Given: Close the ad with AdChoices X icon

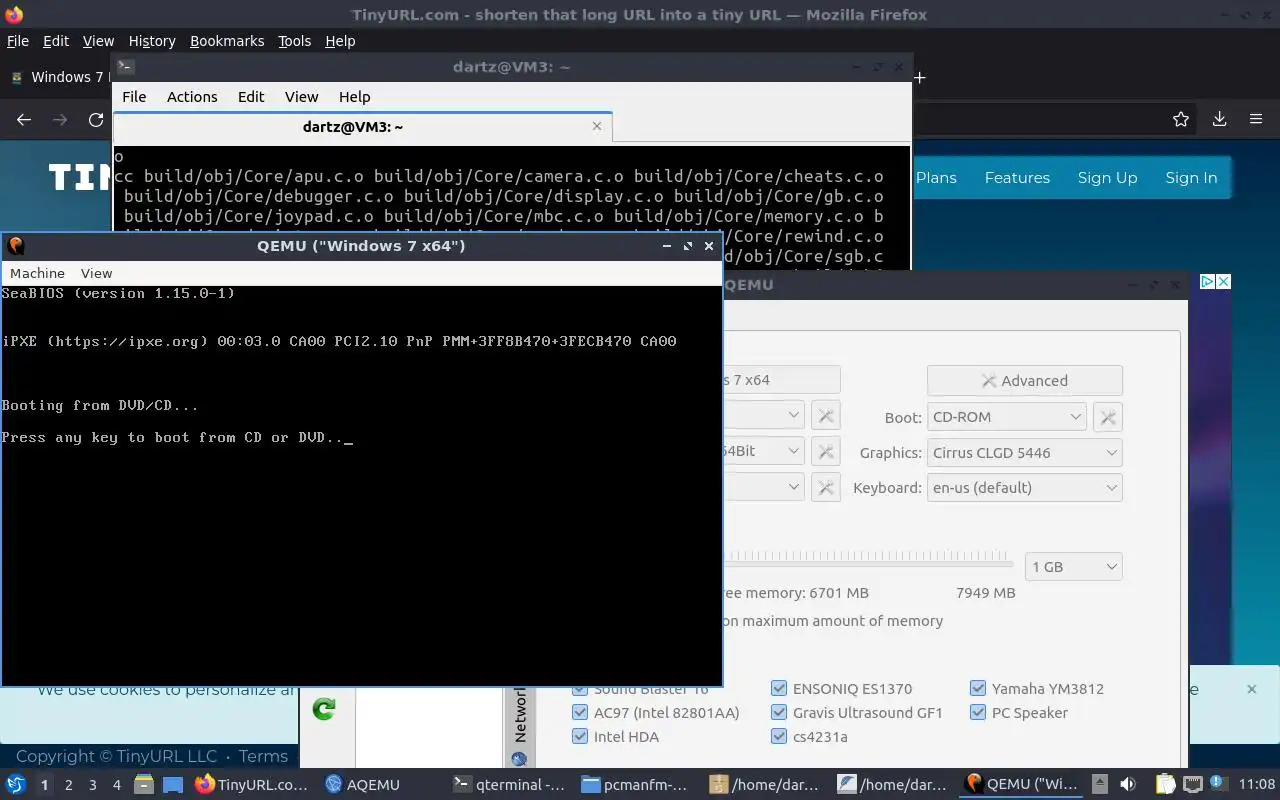Looking at the screenshot, I should 1223,282.
